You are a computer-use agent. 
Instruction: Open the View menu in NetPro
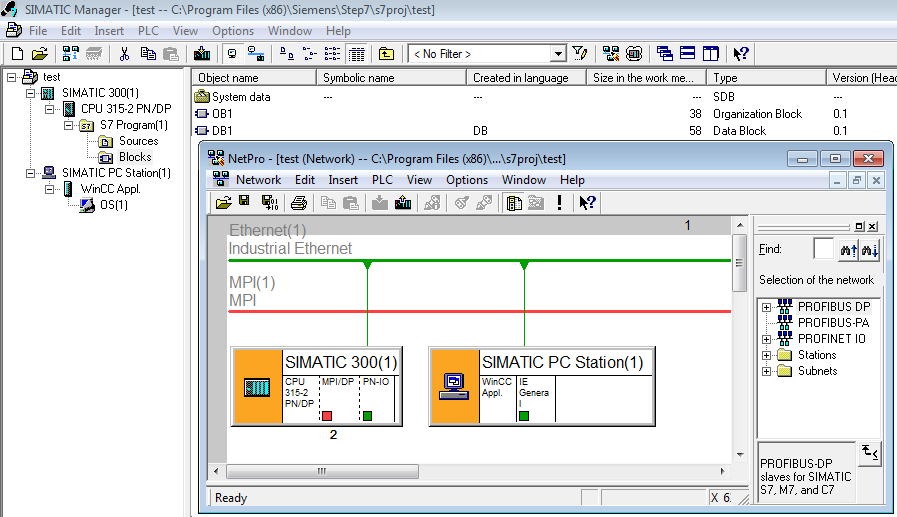pos(419,180)
